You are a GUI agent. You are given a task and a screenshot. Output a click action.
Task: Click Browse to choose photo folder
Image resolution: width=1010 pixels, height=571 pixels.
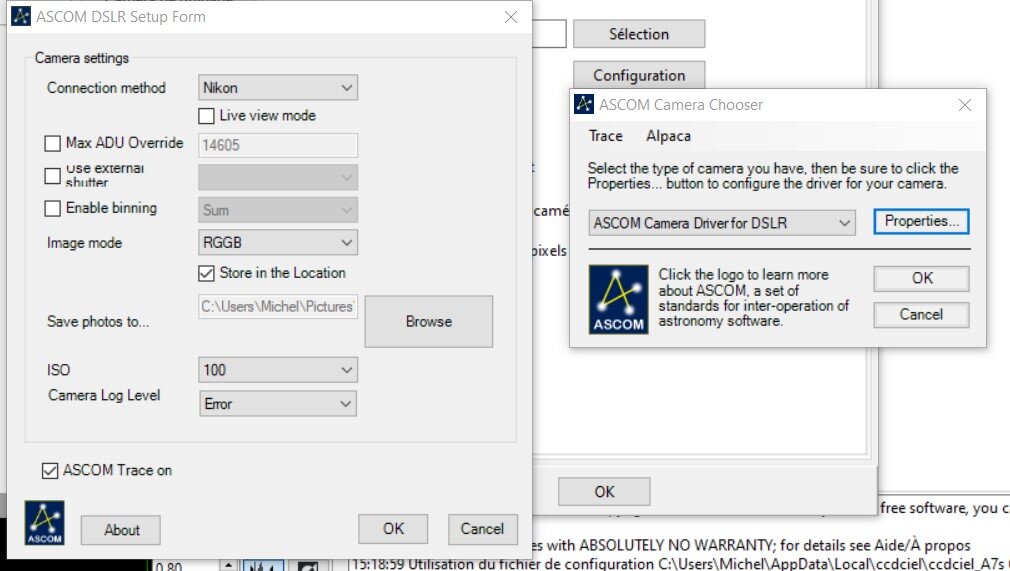coord(429,322)
